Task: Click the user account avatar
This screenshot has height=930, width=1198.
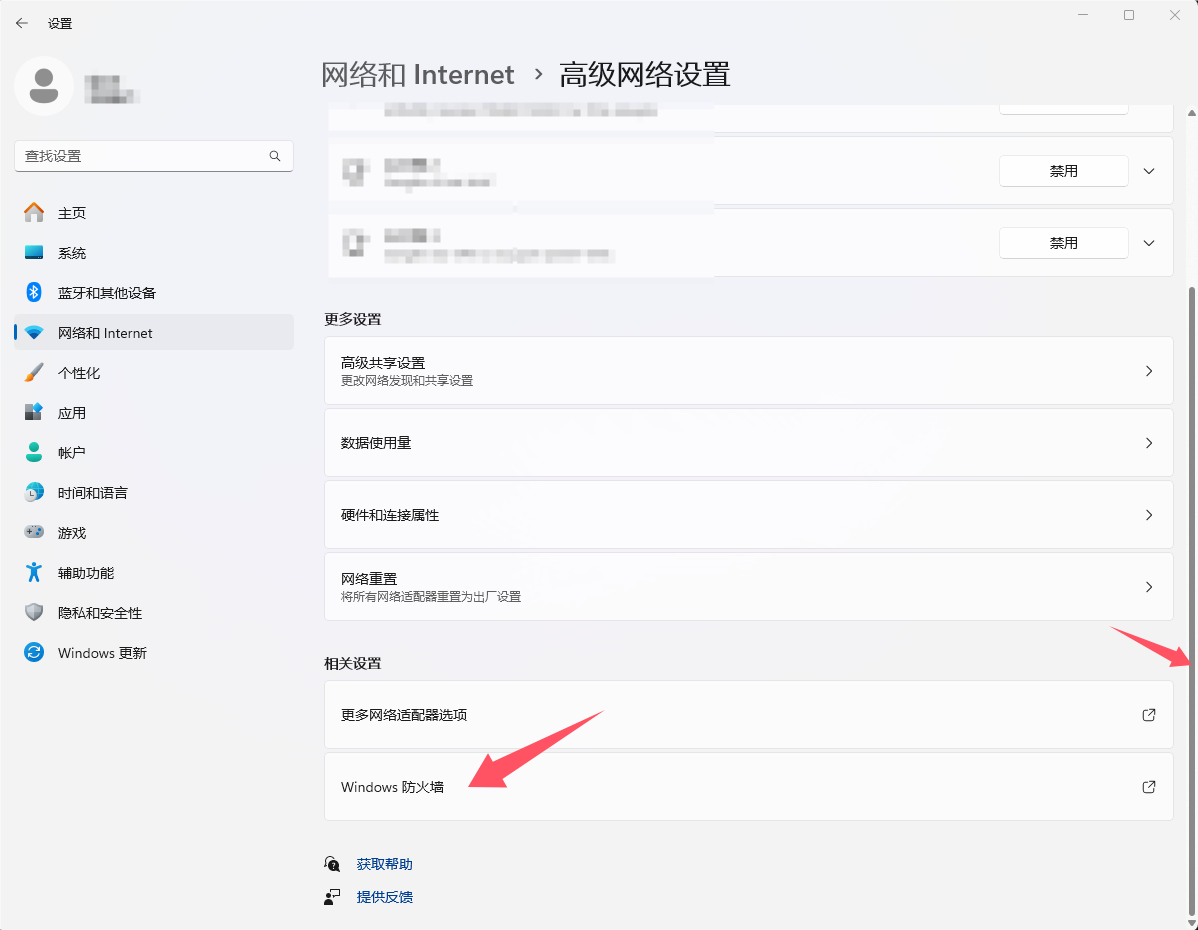Action: [x=44, y=86]
